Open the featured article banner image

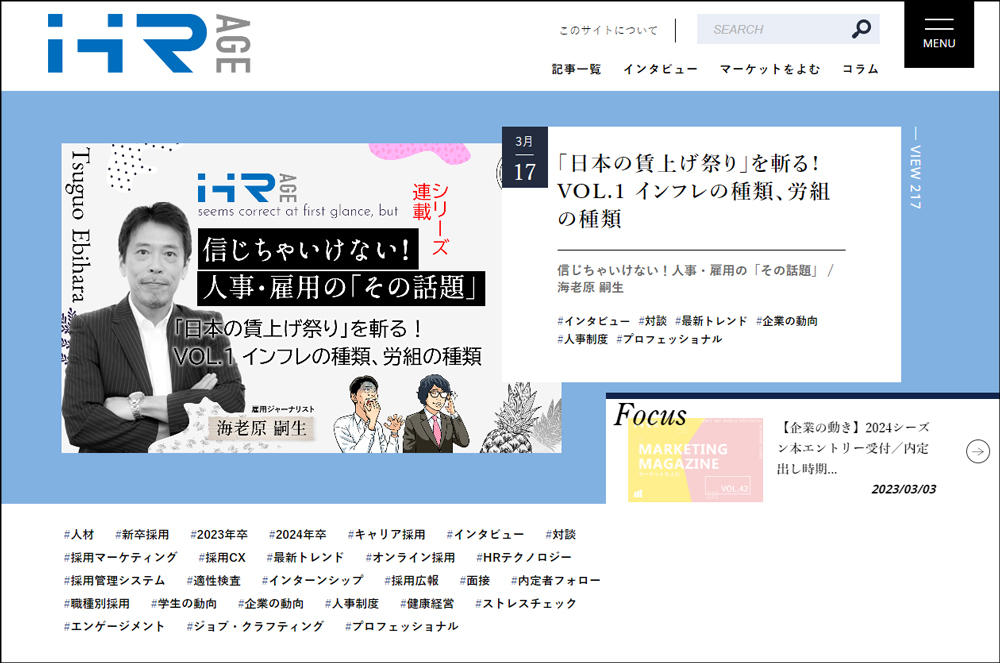[311, 298]
